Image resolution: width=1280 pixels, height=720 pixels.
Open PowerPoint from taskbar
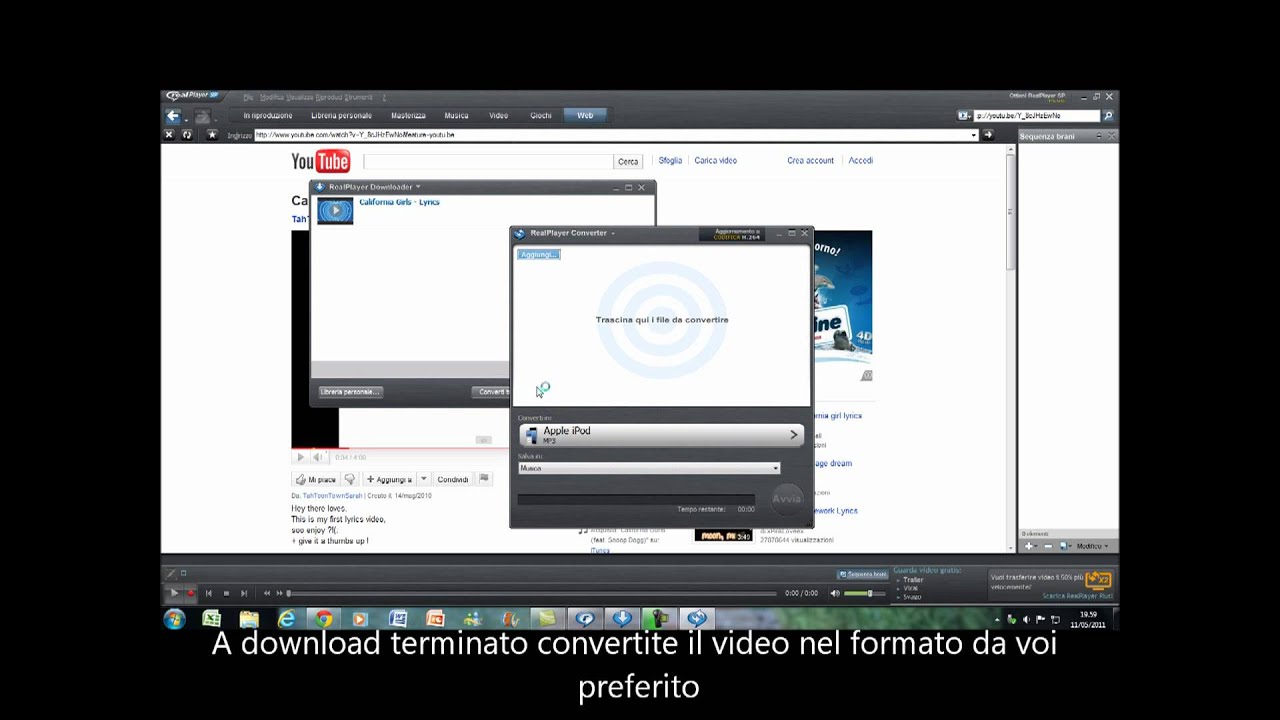click(x=435, y=619)
